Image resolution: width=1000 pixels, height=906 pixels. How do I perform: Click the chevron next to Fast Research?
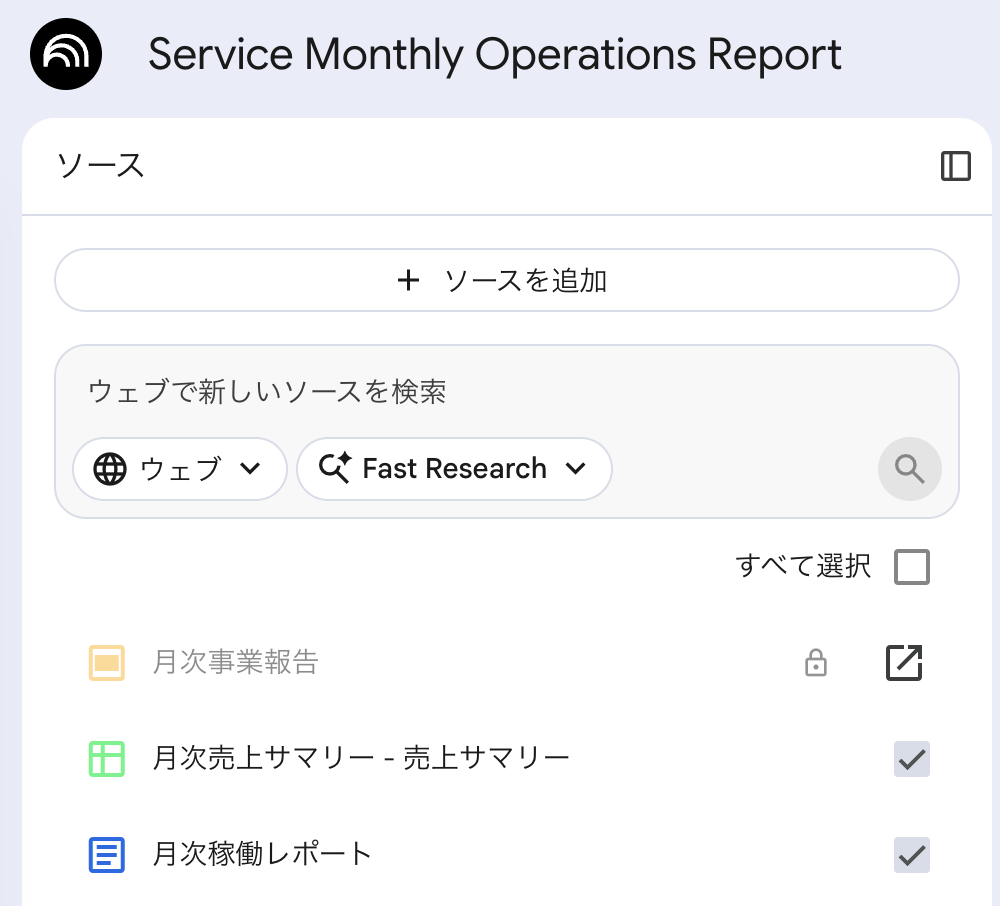click(575, 469)
